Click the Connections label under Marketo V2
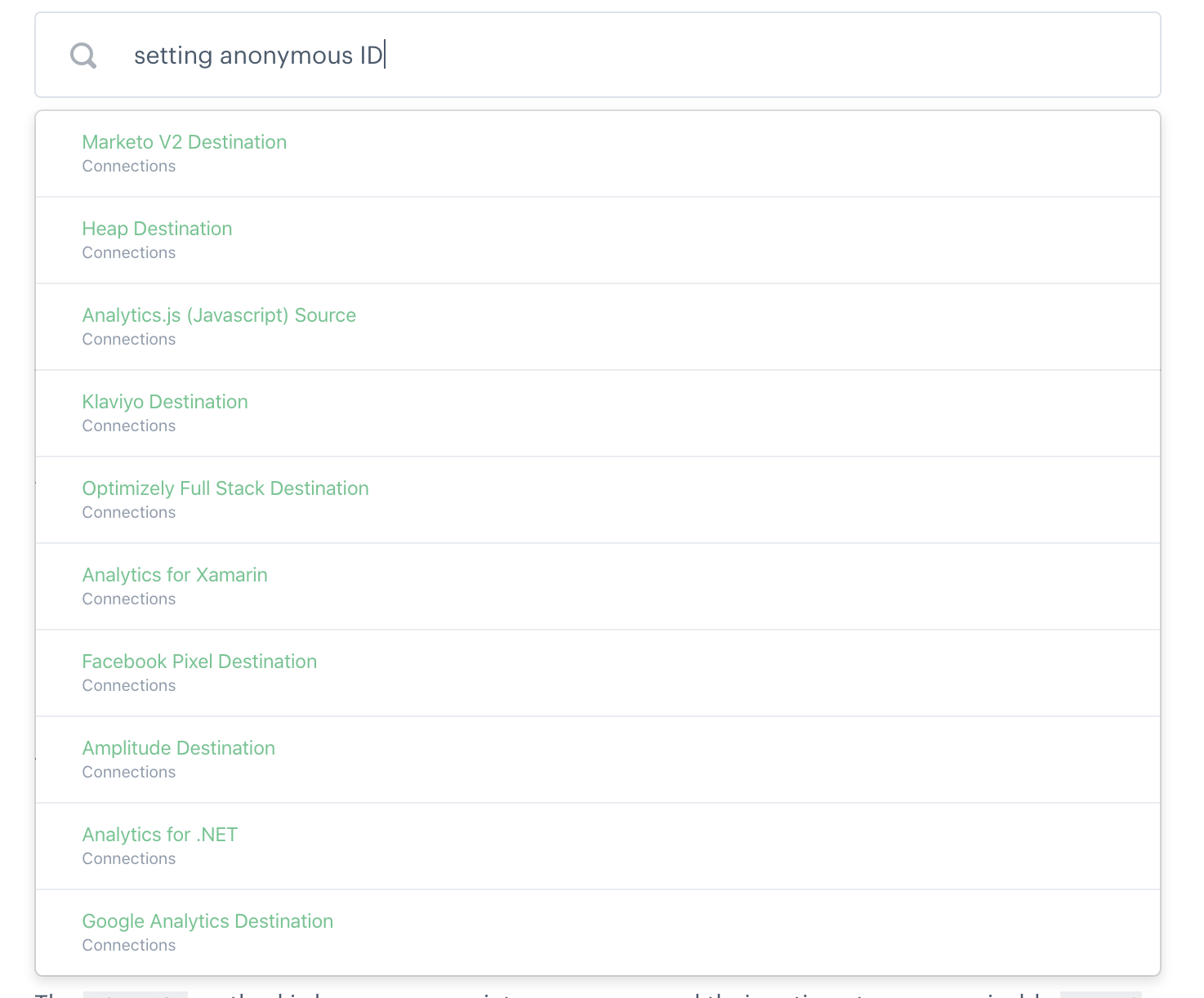Screen dimensions: 1204x998 click(128, 166)
